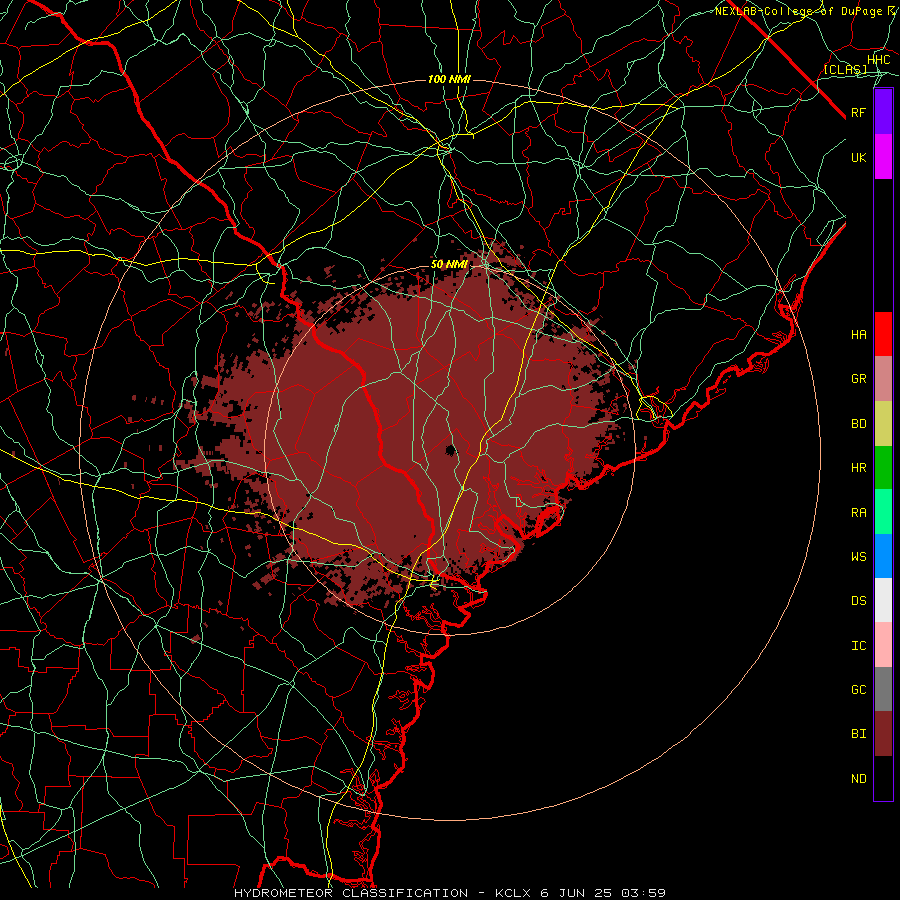Screen dimensions: 900x900
Task: Click the UK legend label
Action: point(858,157)
